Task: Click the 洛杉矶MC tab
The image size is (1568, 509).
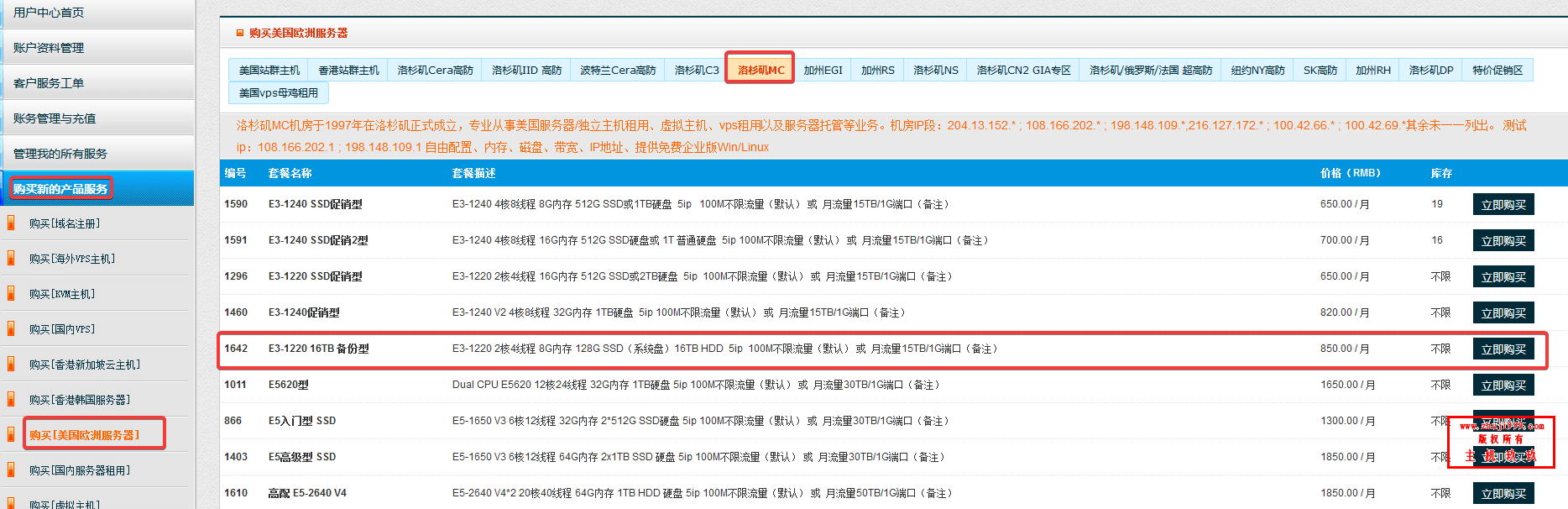Action: (760, 71)
